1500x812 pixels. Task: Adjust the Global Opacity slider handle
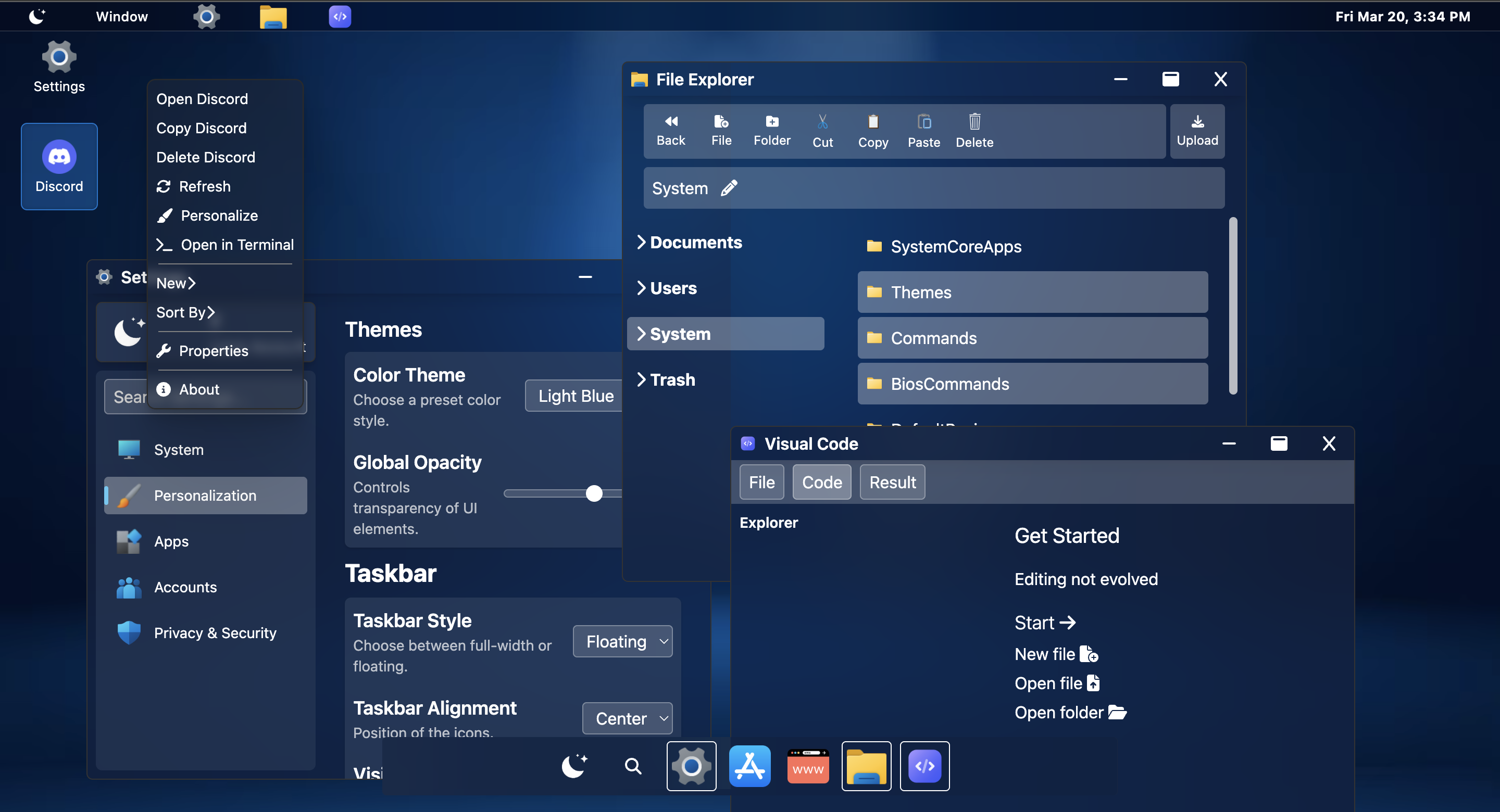coord(594,493)
